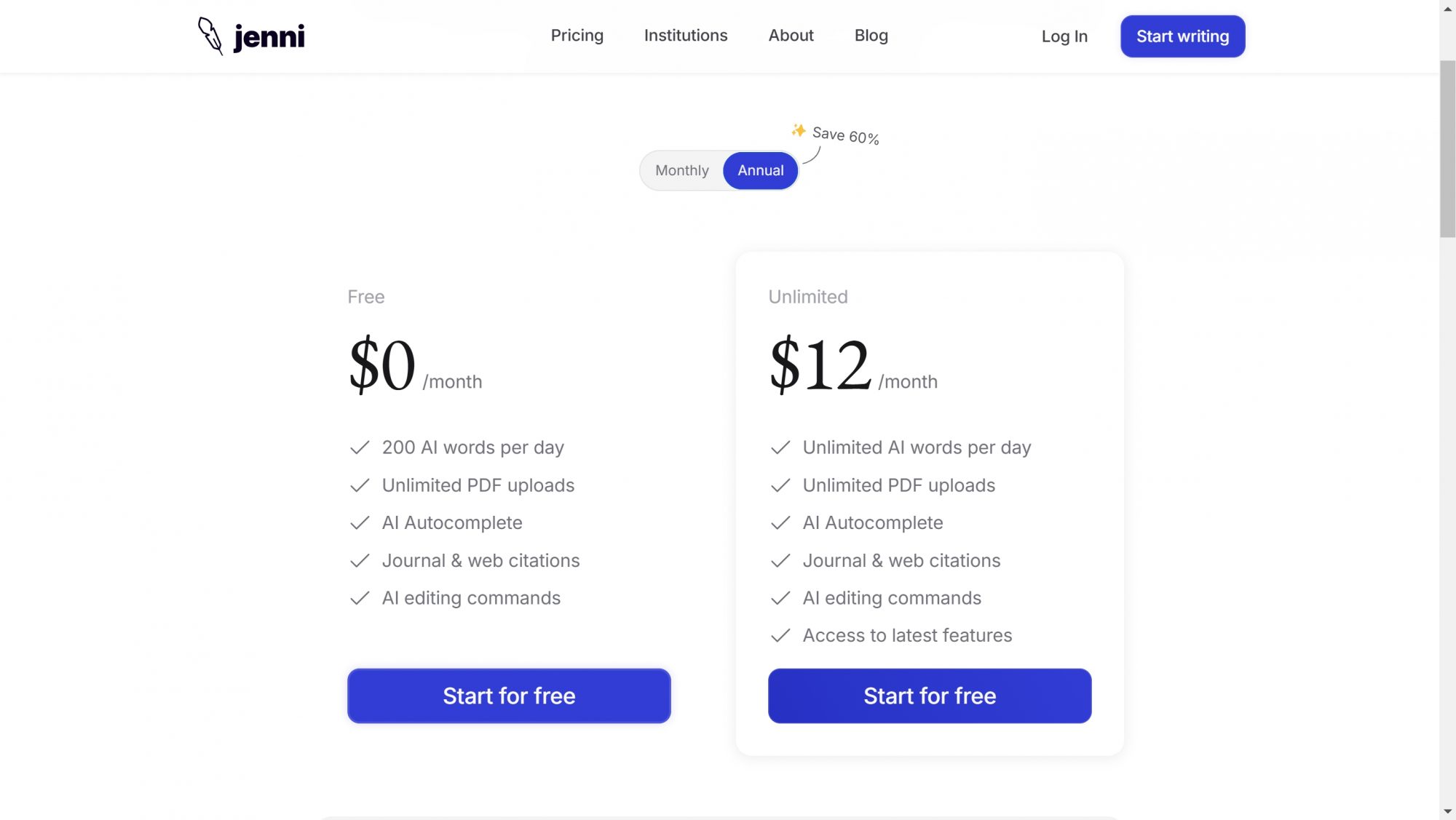Click the scrollbar down arrow
1456x820 pixels.
click(1447, 811)
